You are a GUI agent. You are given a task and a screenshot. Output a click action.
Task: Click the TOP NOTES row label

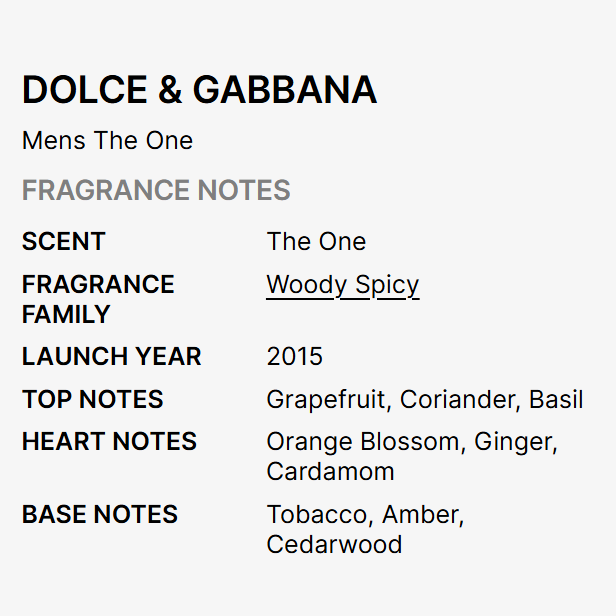click(x=92, y=400)
